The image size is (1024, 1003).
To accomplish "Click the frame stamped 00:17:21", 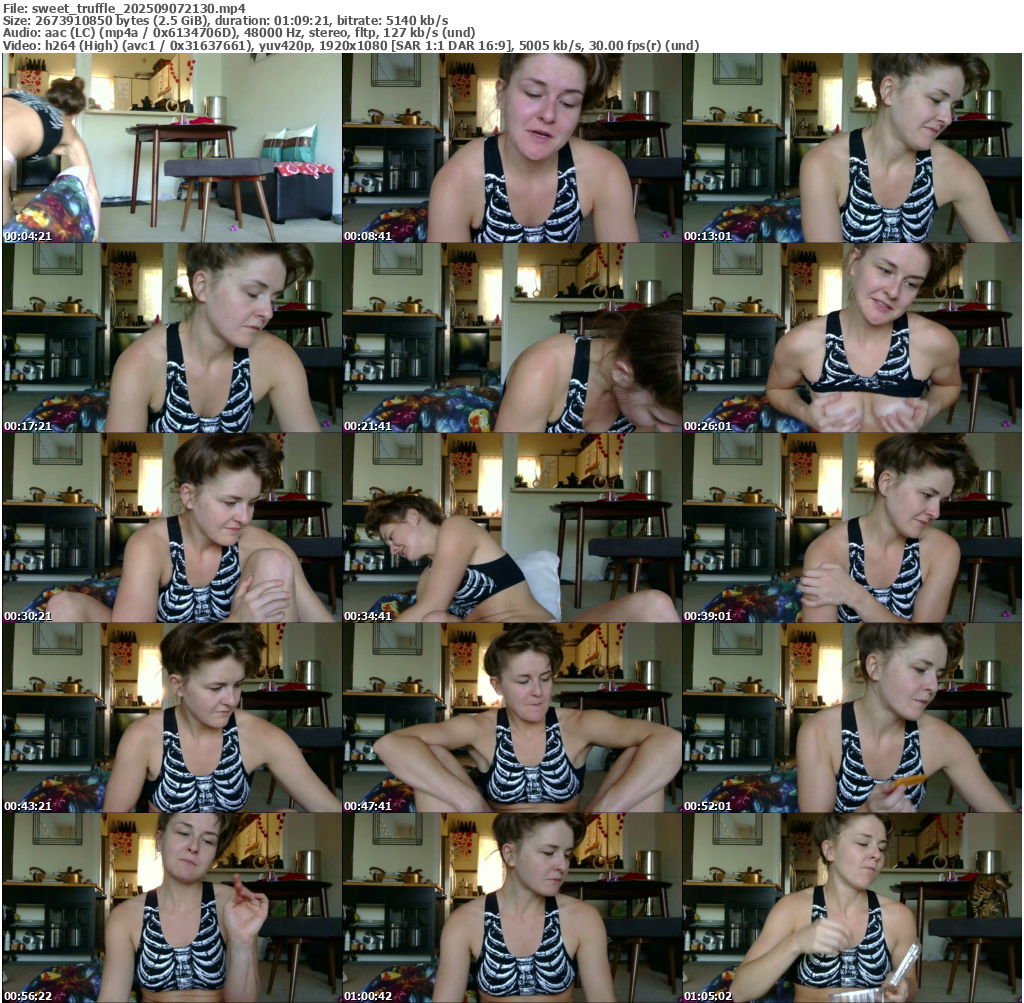I will click(x=171, y=338).
